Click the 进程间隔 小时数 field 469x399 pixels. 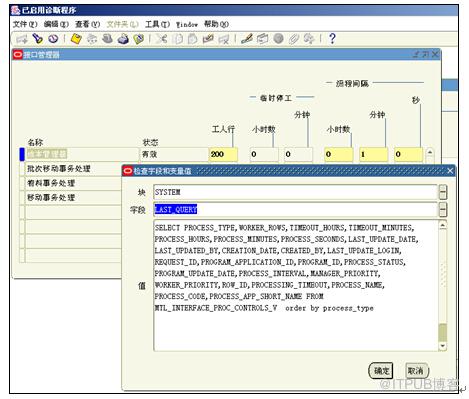(x=339, y=154)
